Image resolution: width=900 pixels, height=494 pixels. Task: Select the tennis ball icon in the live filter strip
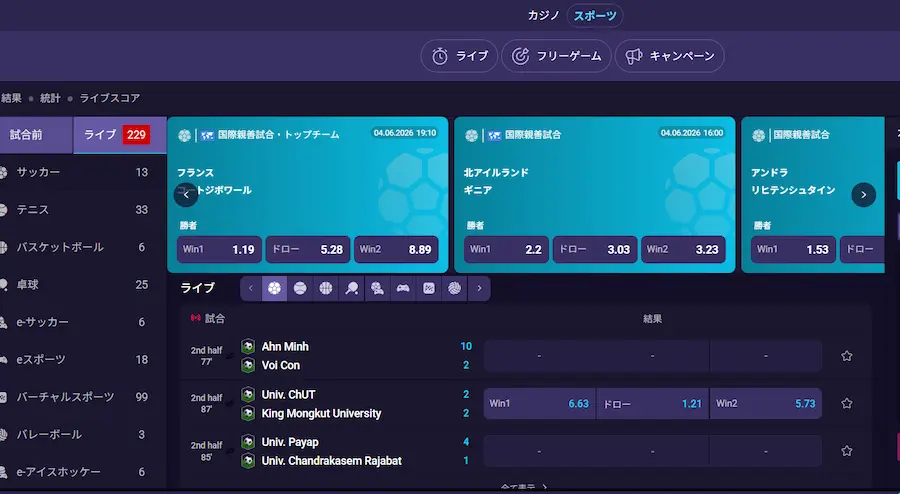pos(300,288)
